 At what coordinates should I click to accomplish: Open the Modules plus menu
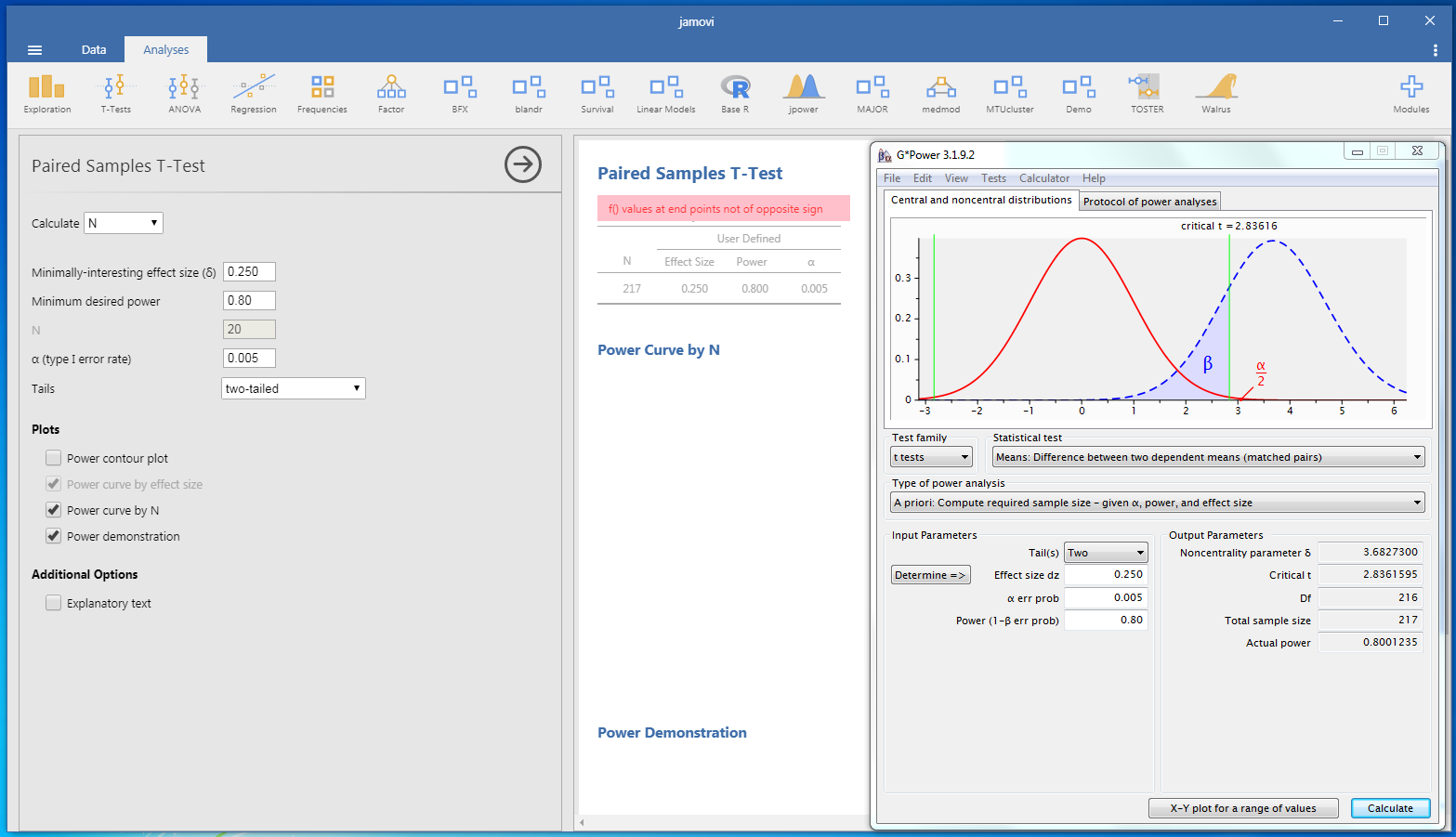coord(1410,95)
